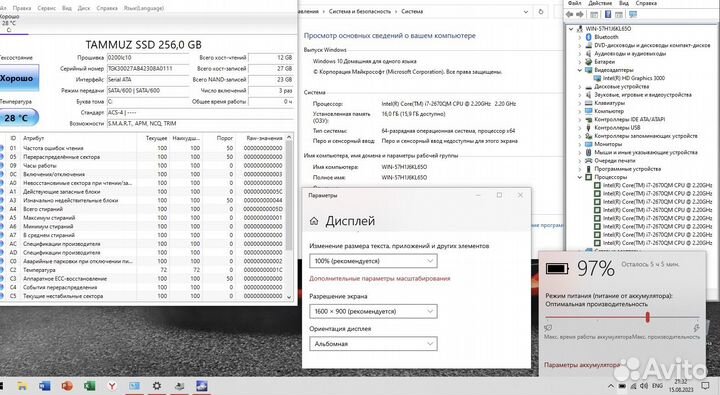Click the Back arrow in Device Manager toolbar
This screenshot has width=720, height=395.
click(570, 14)
